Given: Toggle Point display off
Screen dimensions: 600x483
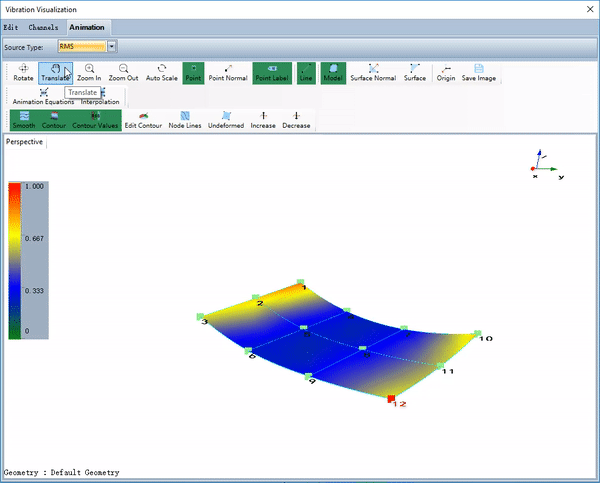Looking at the screenshot, I should pyautogui.click(x=193, y=73).
